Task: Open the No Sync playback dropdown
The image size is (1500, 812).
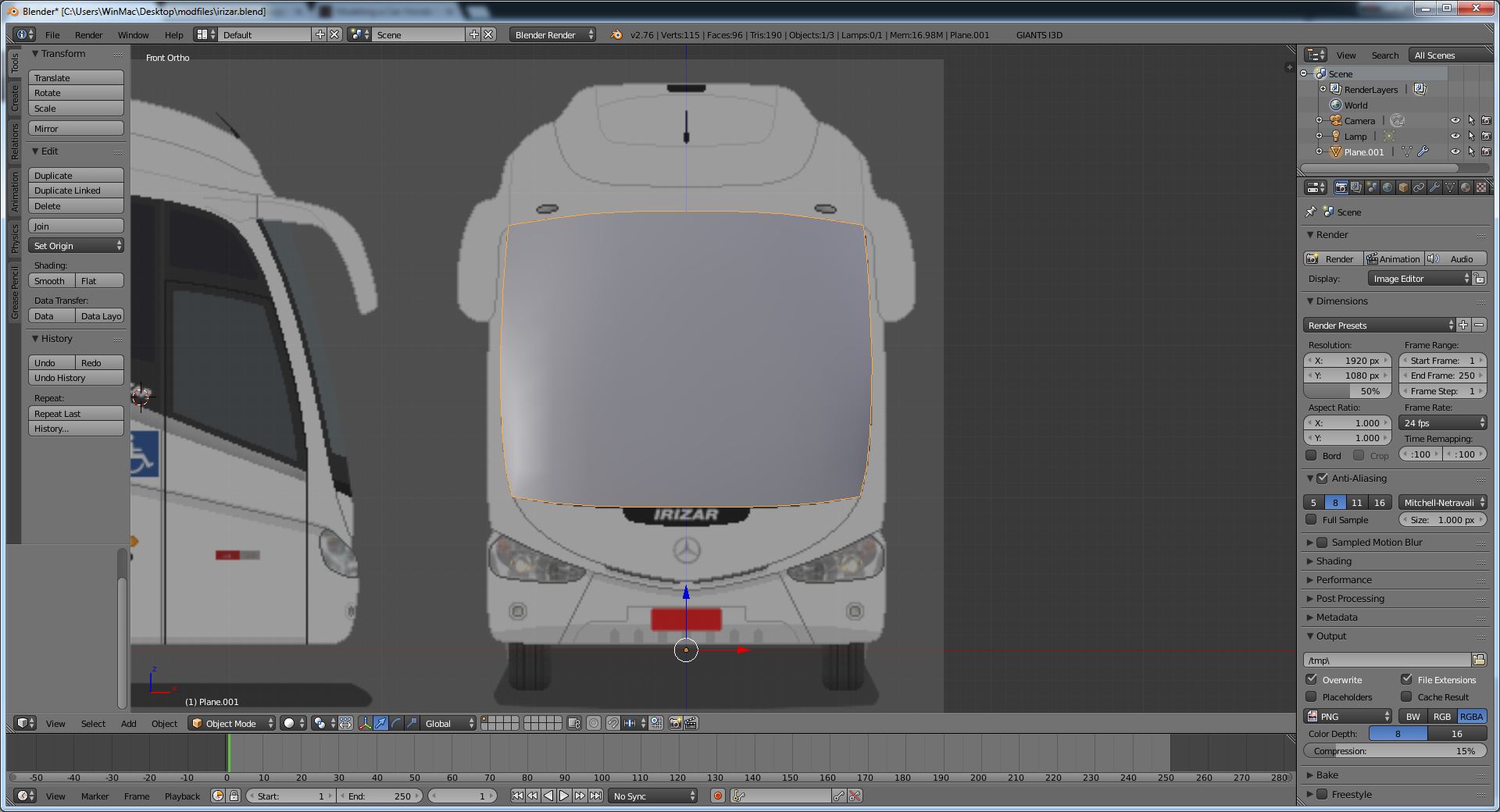Action: (652, 796)
